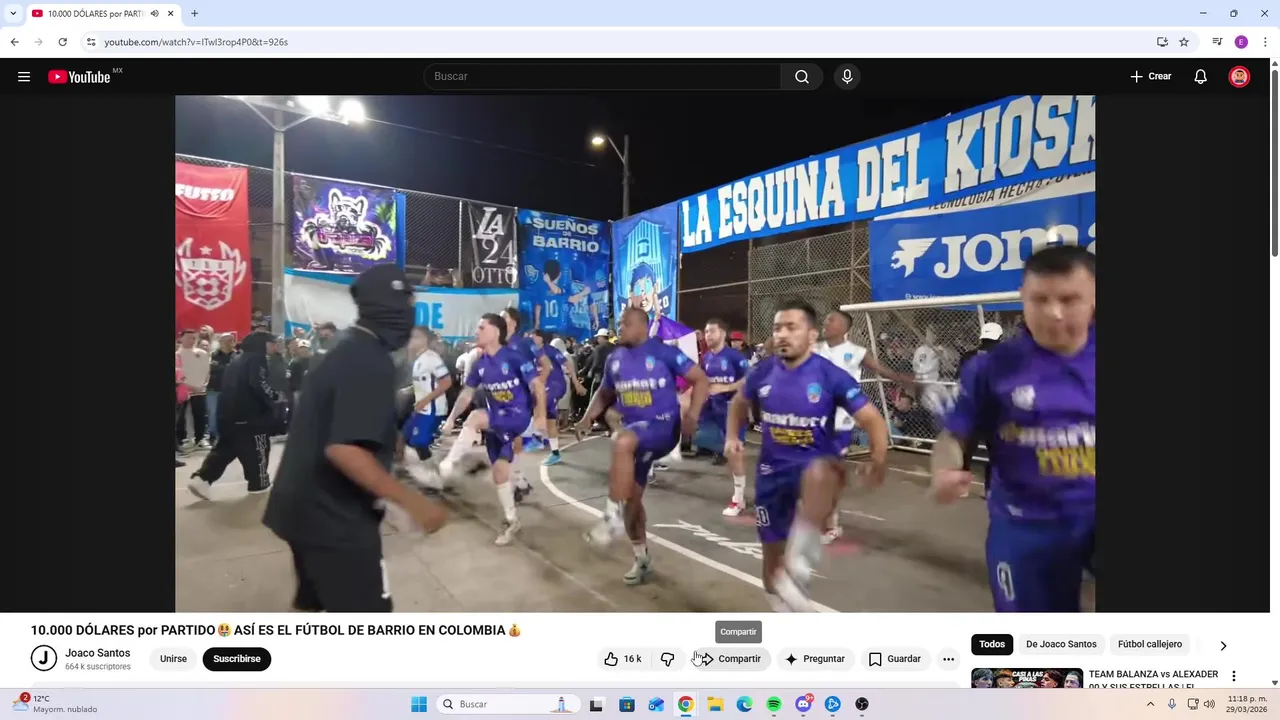The image size is (1280, 720).
Task: Open the Chrome profile E avatar
Action: (x=1241, y=42)
